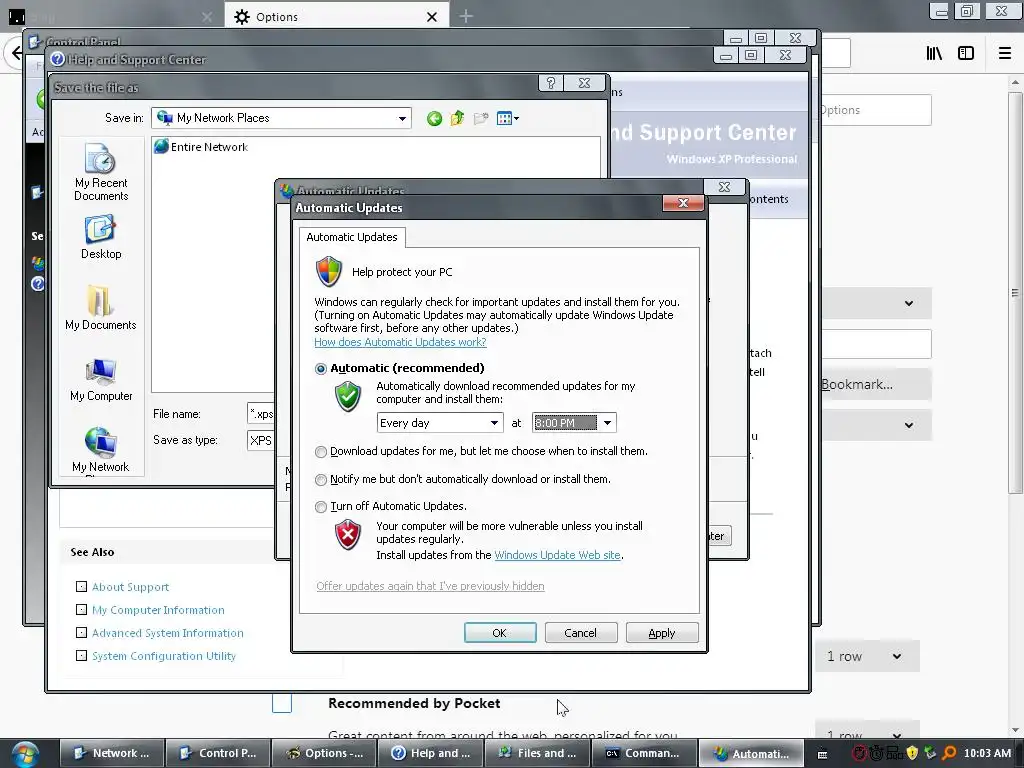The width and height of the screenshot is (1024, 768).
Task: Open a new browser tab with plus
Action: click(466, 16)
